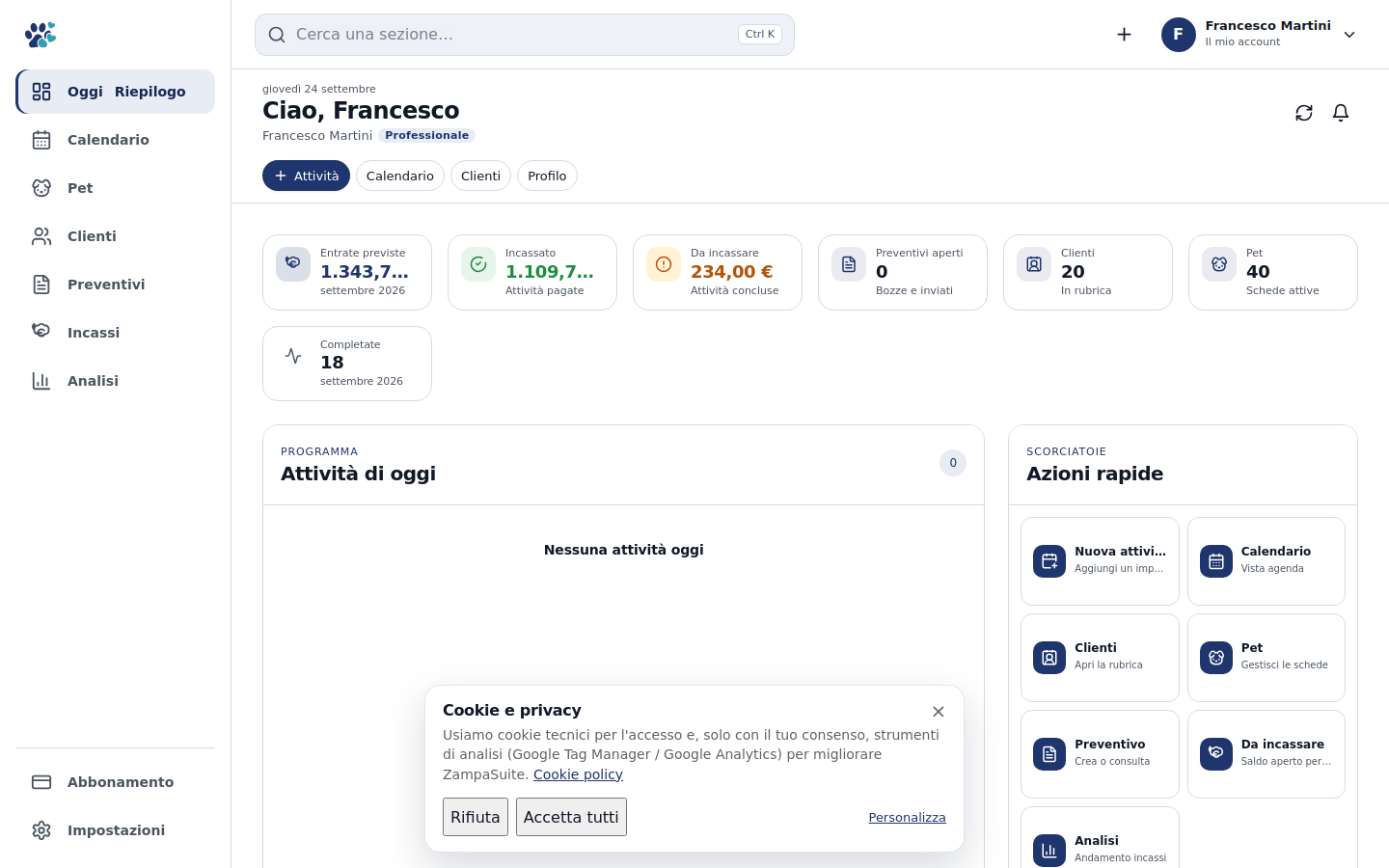This screenshot has height=868, width=1389.
Task: Open the Da incassare shortcut tile
Action: coord(1266,754)
